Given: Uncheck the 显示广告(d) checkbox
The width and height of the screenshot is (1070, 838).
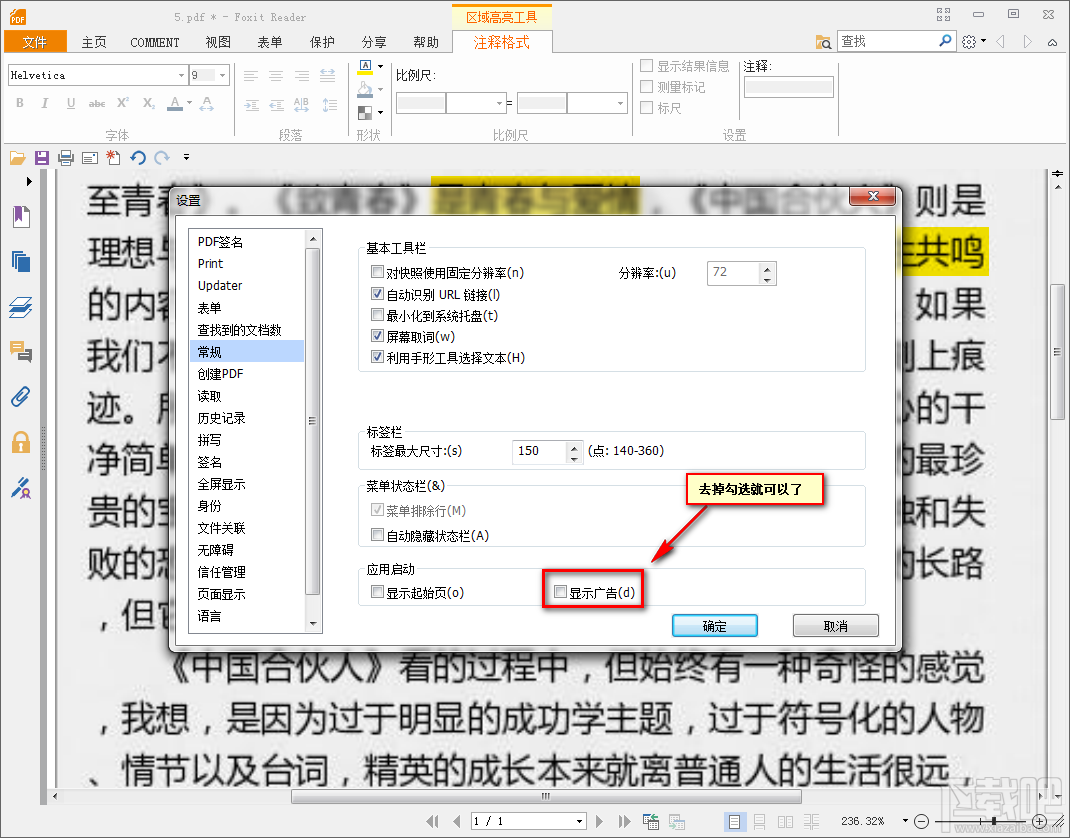Looking at the screenshot, I should [x=560, y=591].
